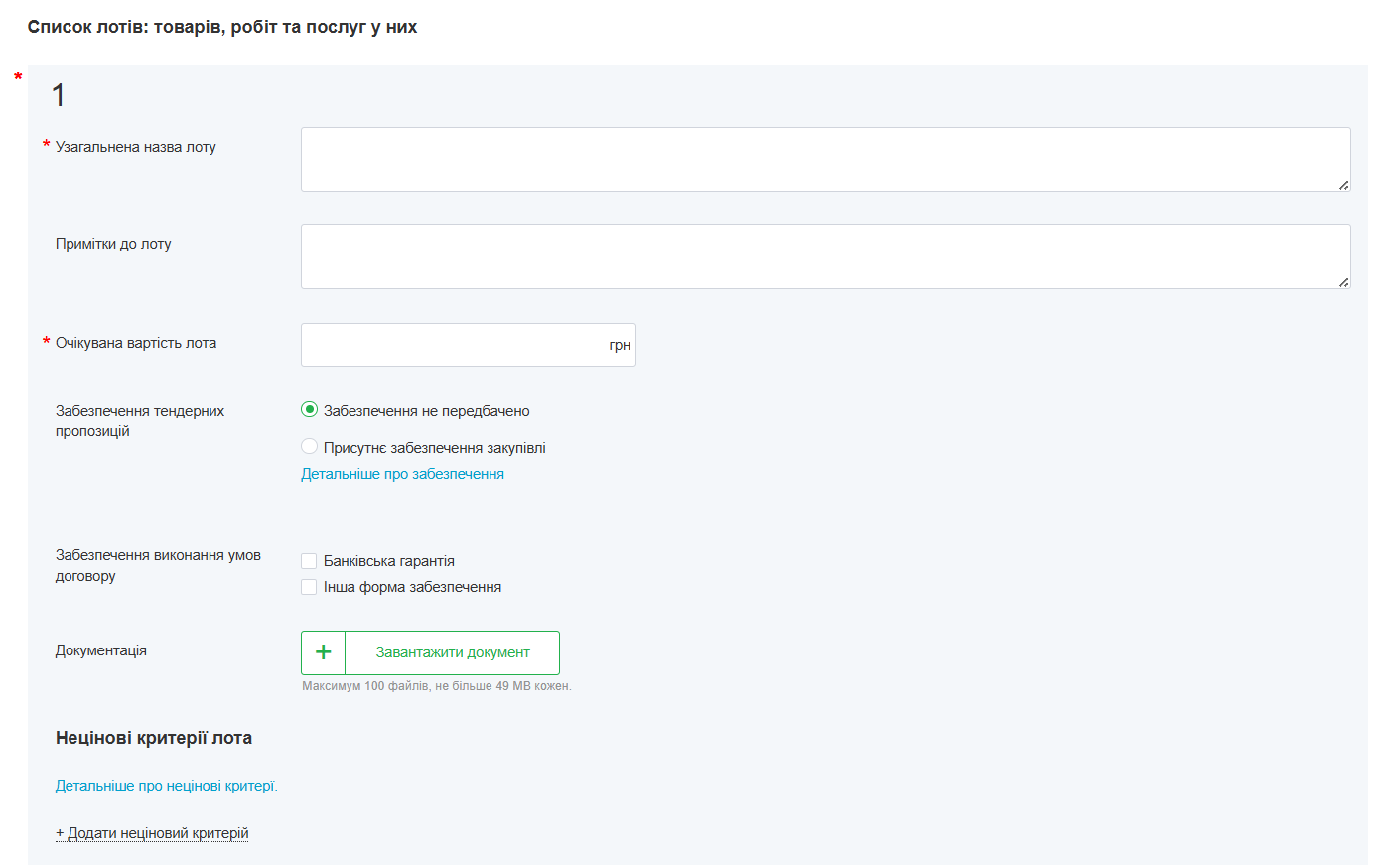Click the lot number '1' heading
The image size is (1400, 865).
tap(59, 95)
